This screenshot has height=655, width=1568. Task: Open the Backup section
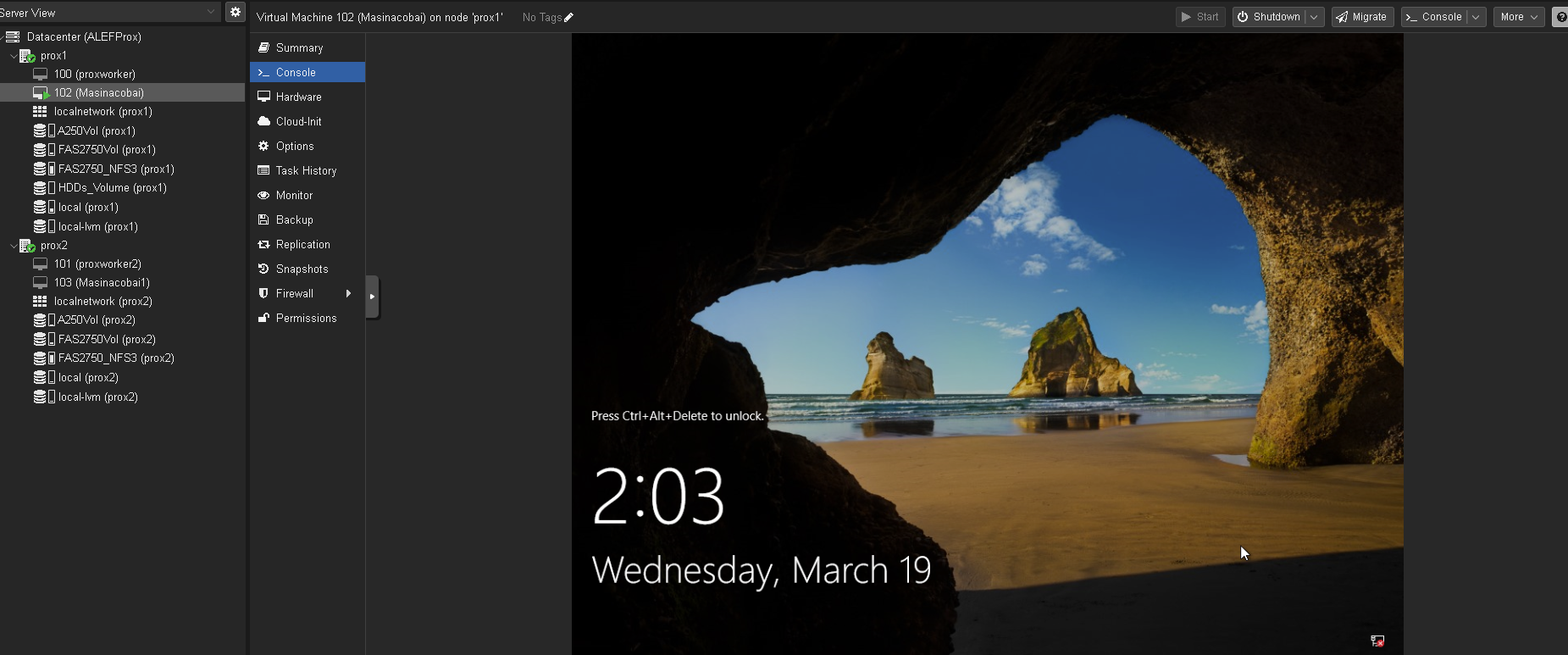coord(308,220)
